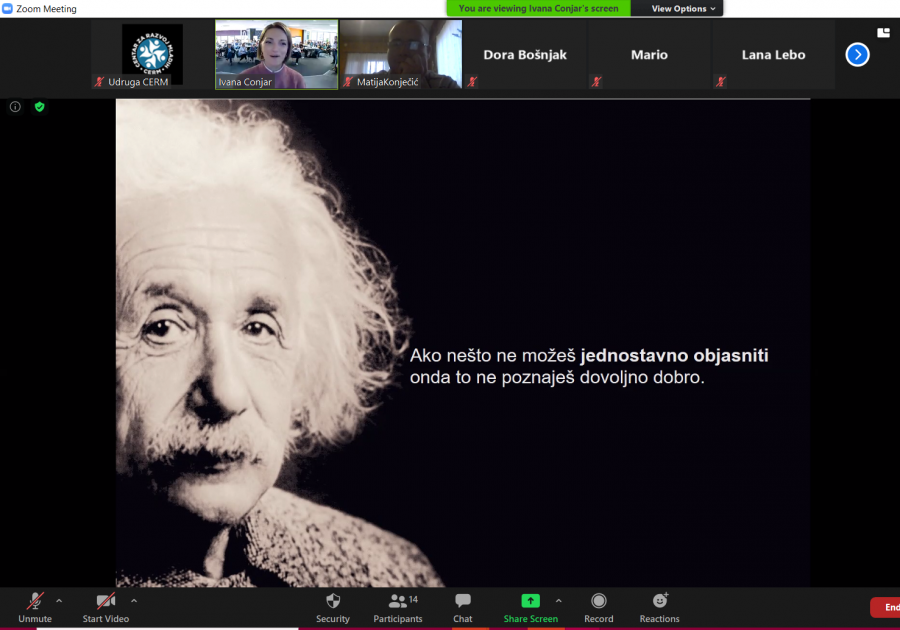Screen dimensions: 900x630
Task: Select Ivana Conjar's video thumbnail
Action: [x=276, y=55]
